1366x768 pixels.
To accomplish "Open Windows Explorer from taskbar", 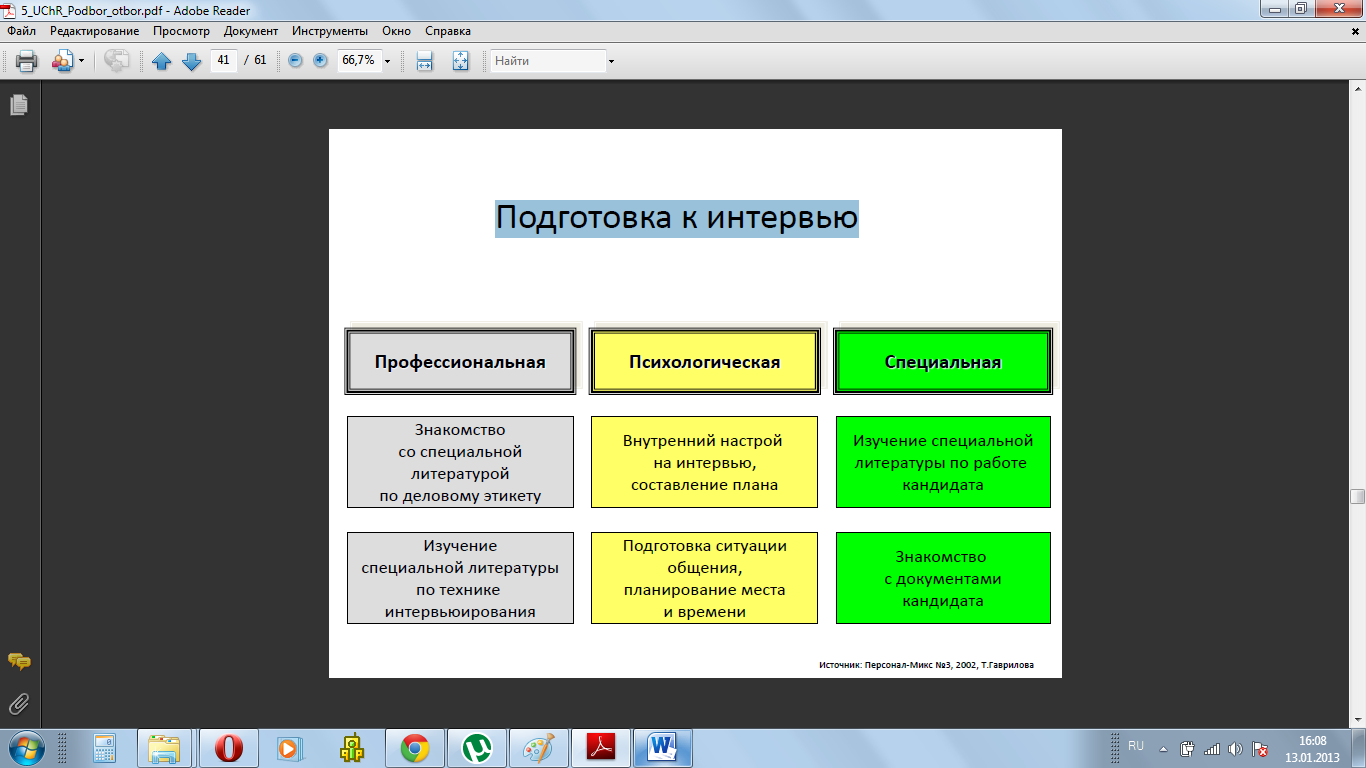I will 165,747.
